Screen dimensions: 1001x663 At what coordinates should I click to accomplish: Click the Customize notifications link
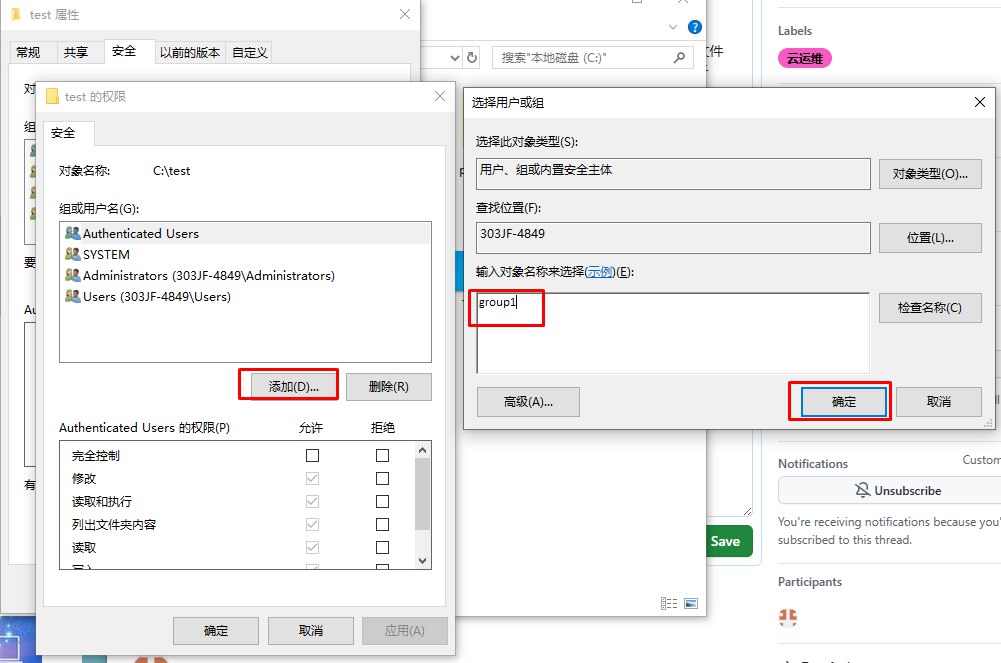click(982, 459)
